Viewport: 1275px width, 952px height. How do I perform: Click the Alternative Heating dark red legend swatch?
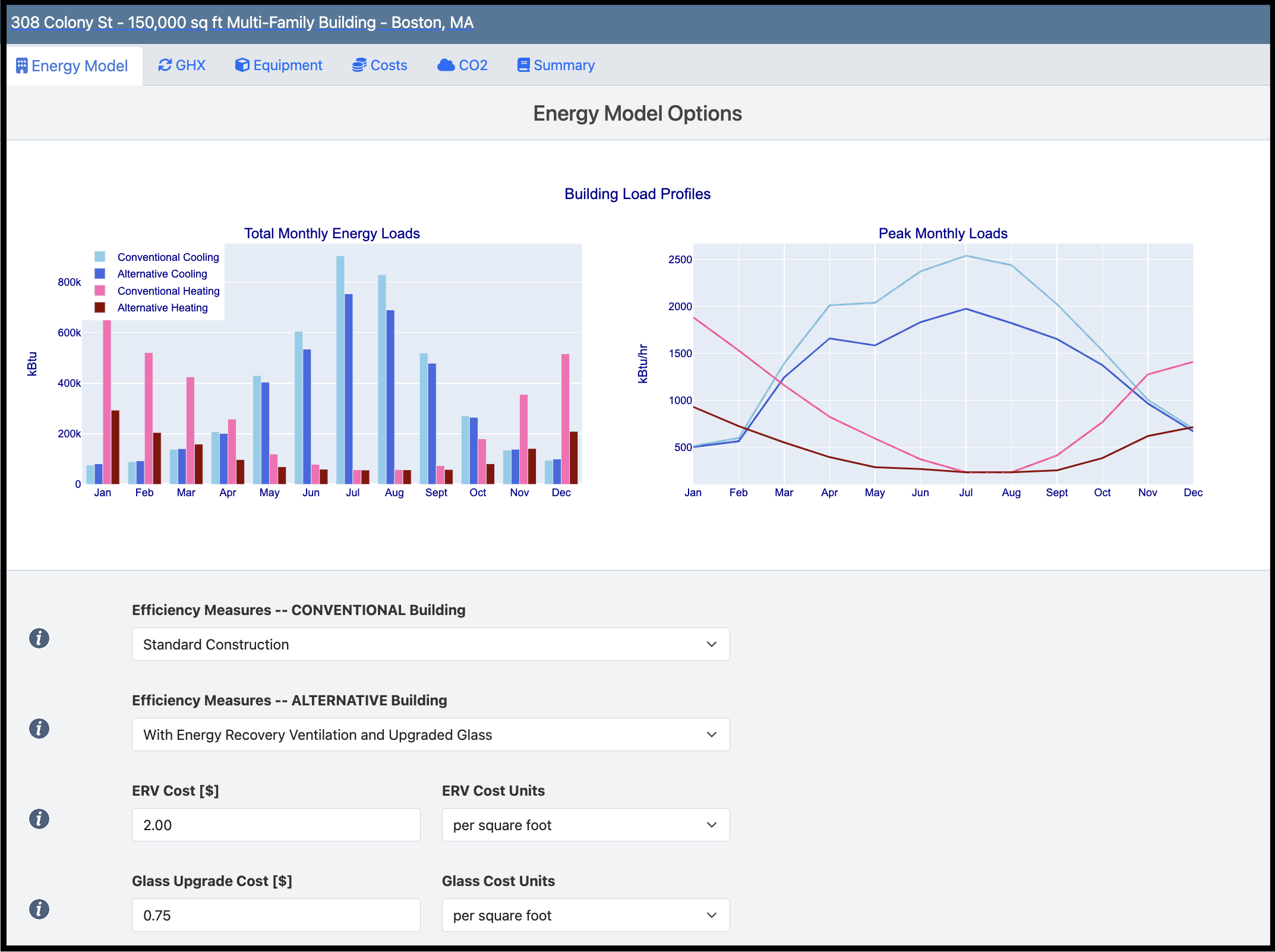tap(100, 308)
